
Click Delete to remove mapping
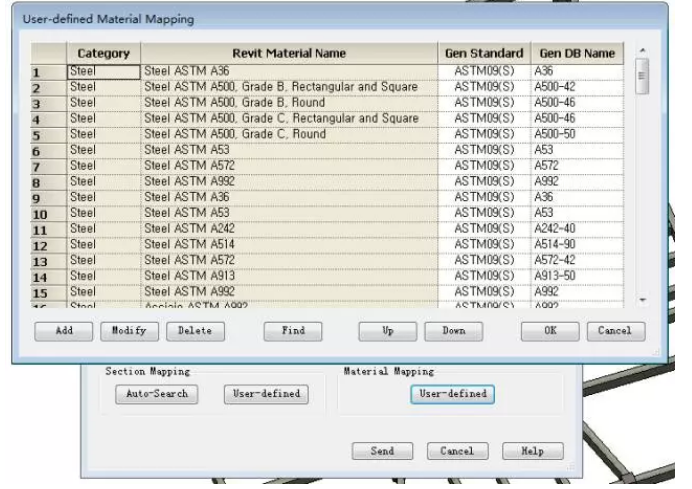[194, 331]
